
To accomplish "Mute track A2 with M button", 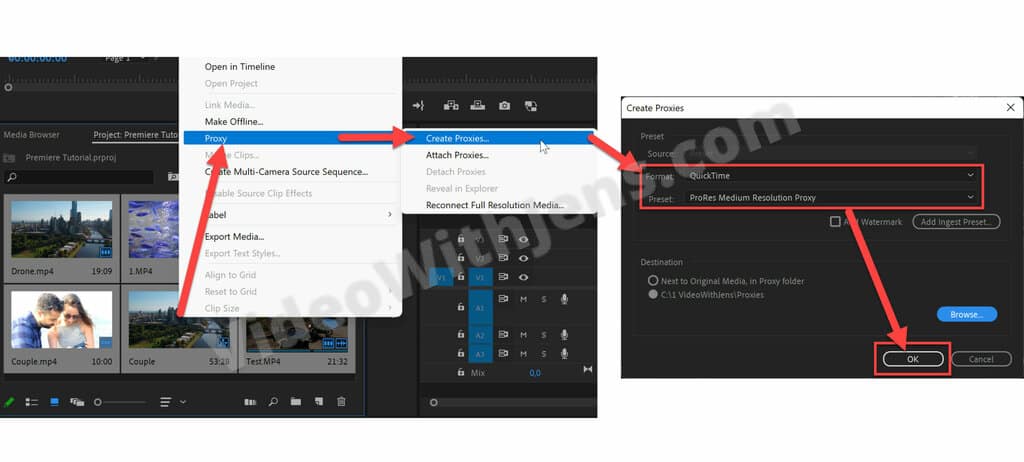I will click(x=523, y=335).
